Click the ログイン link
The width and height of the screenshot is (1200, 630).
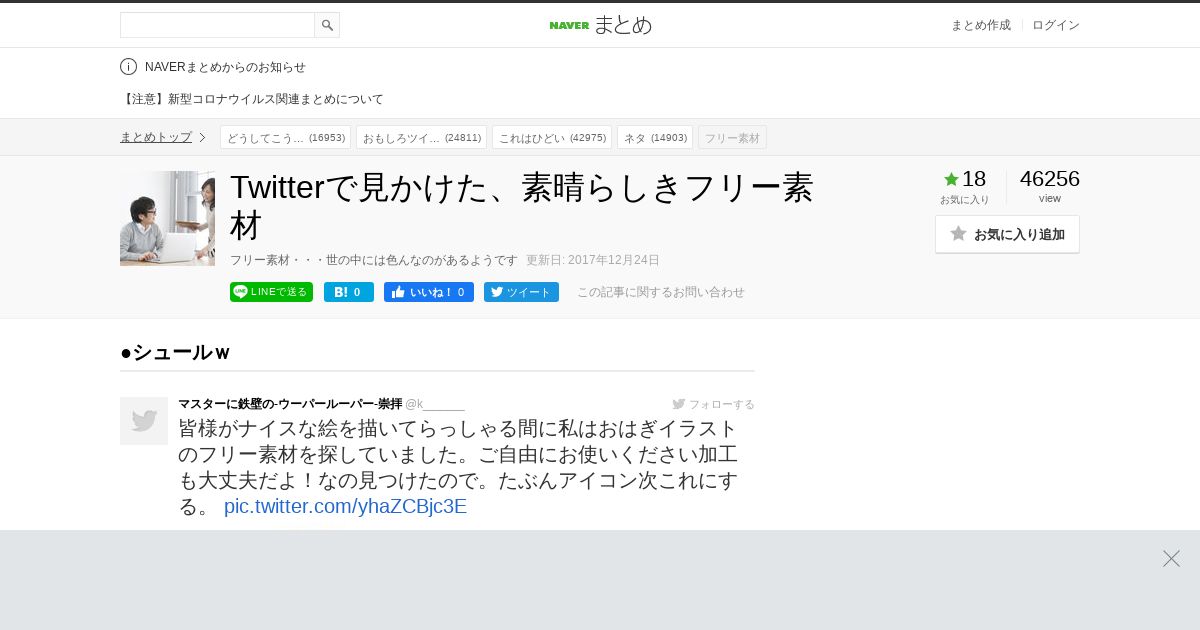(x=1056, y=25)
